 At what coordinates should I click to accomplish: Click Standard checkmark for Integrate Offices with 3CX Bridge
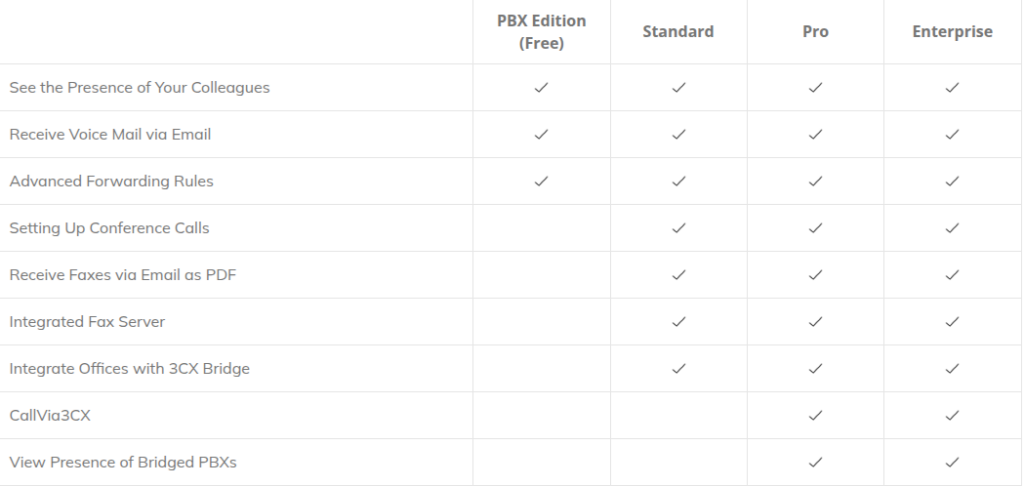679,368
